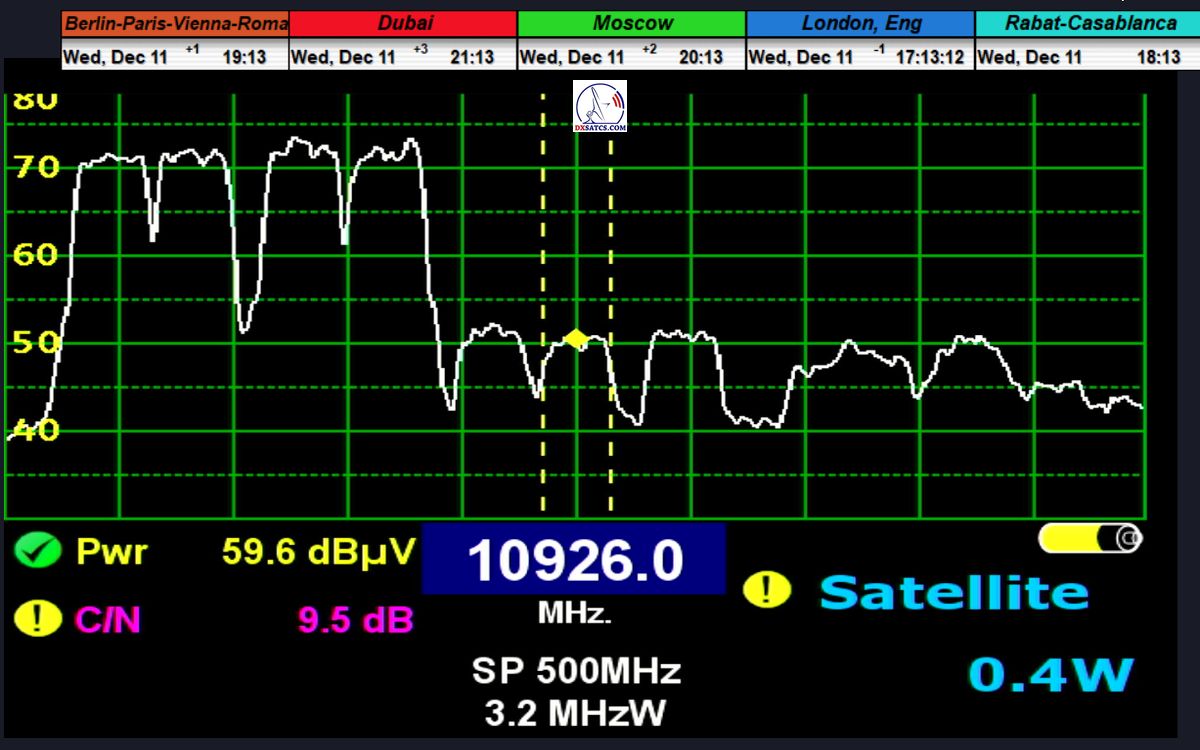This screenshot has height=750, width=1200.
Task: Click the 9.5 dB C/N reading
Action: tap(355, 620)
